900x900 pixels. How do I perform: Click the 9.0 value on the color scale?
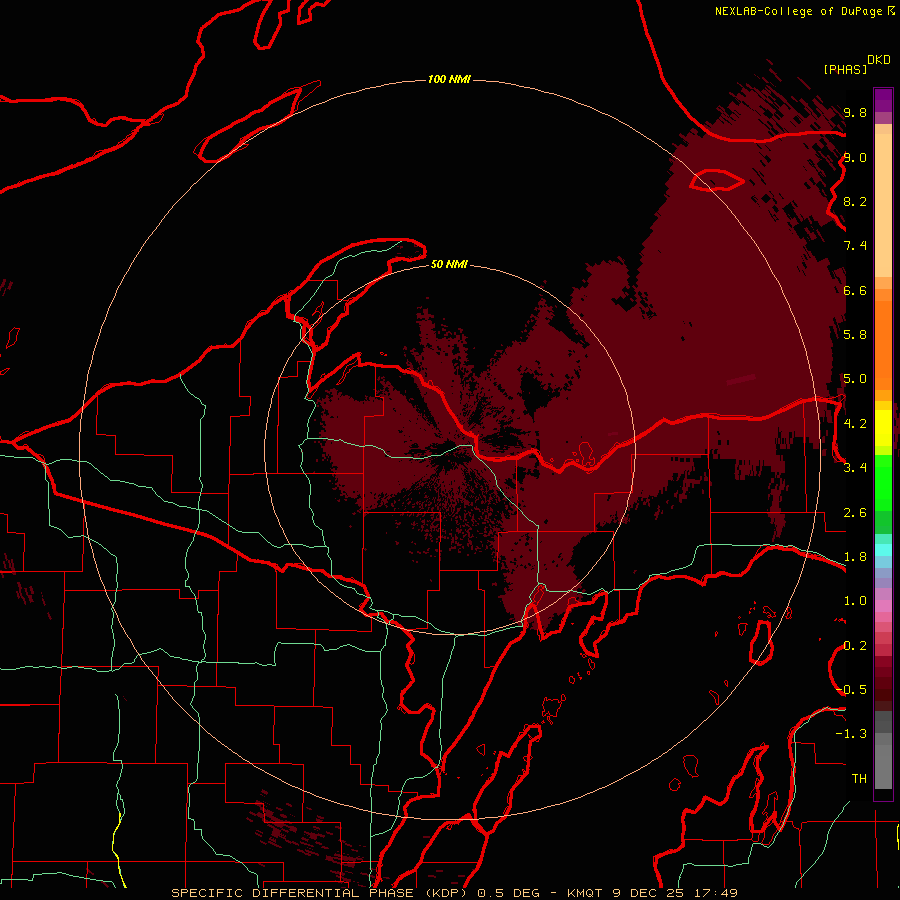point(855,157)
